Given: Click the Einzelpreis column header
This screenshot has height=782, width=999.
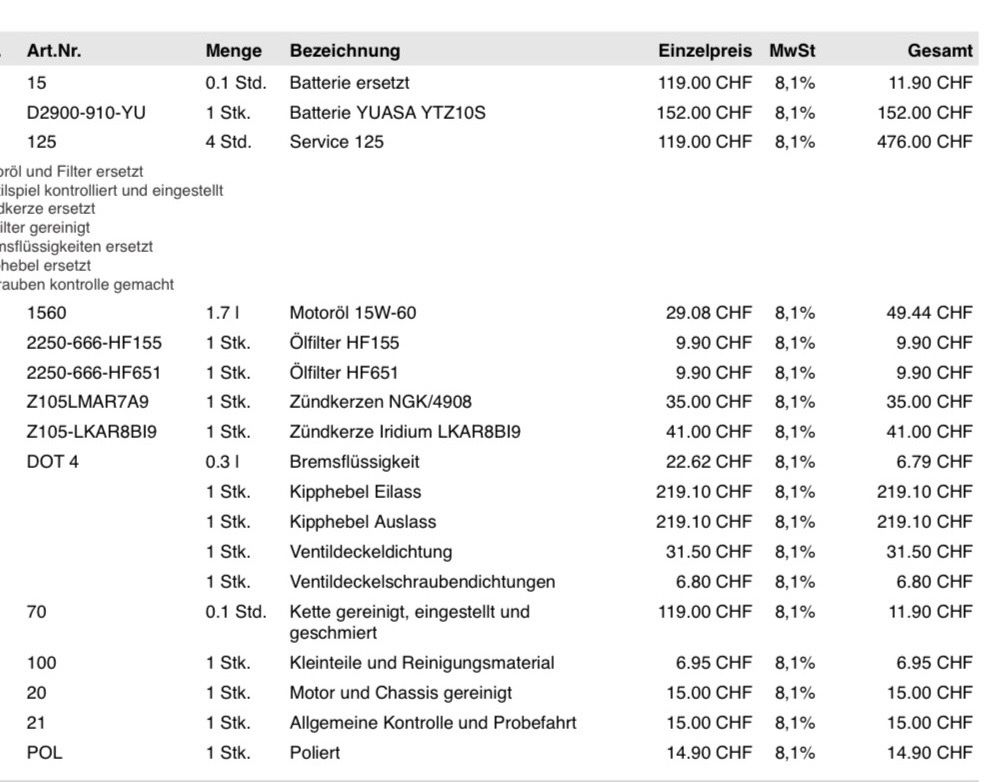Looking at the screenshot, I should pyautogui.click(x=705, y=51).
